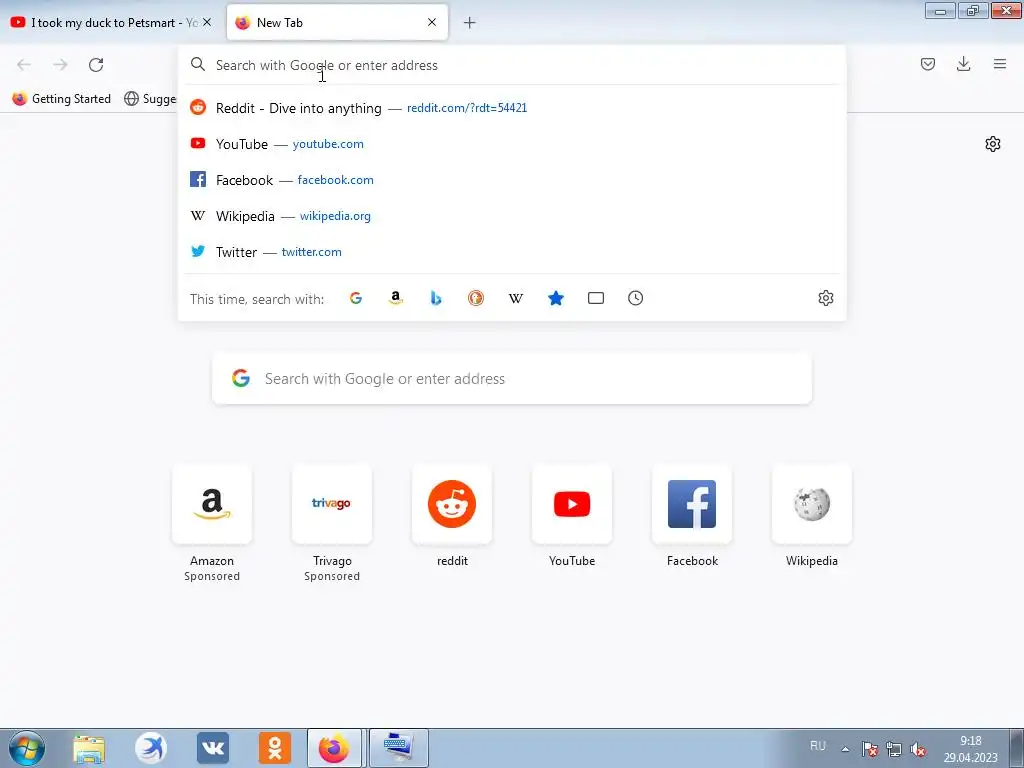Choose the YouTube youtube.com suggestion

click(x=512, y=144)
